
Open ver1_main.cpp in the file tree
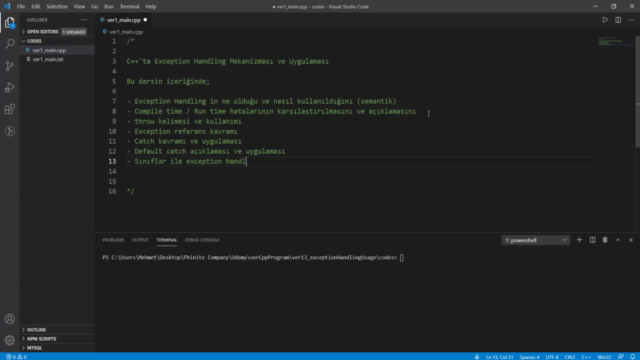[49, 50]
